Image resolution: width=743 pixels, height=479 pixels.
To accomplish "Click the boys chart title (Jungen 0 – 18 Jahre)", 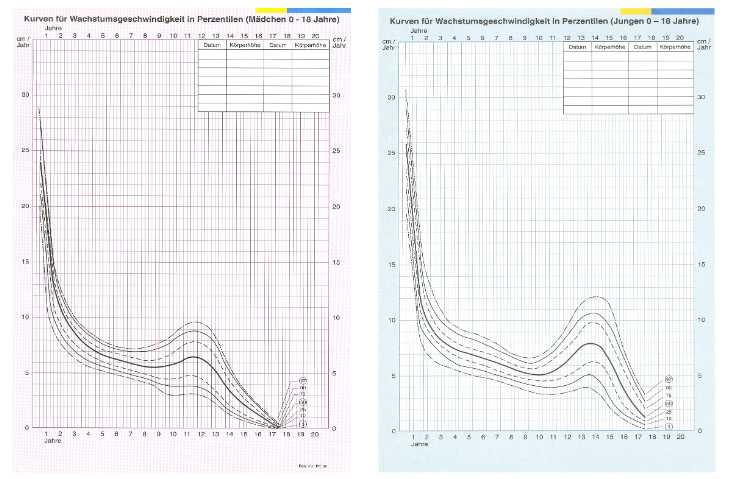I will click(x=543, y=20).
